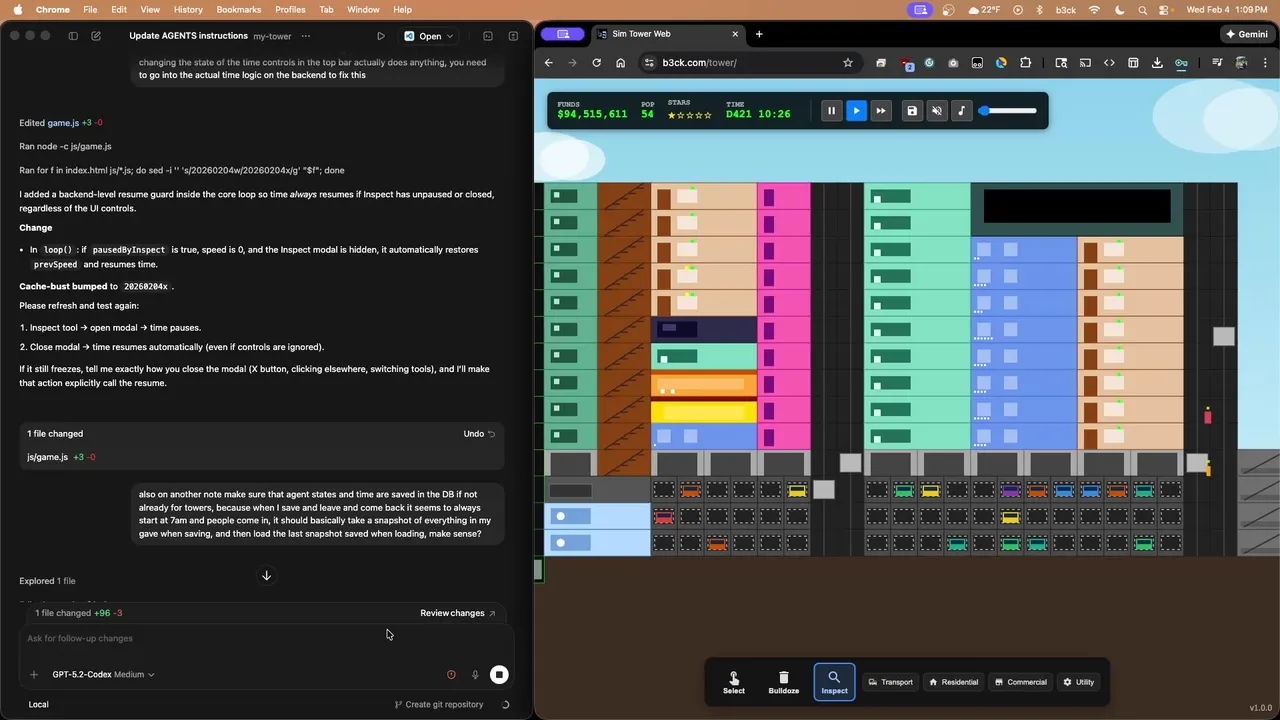
Task: Open the thread's three-dot options menu
Action: (307, 36)
